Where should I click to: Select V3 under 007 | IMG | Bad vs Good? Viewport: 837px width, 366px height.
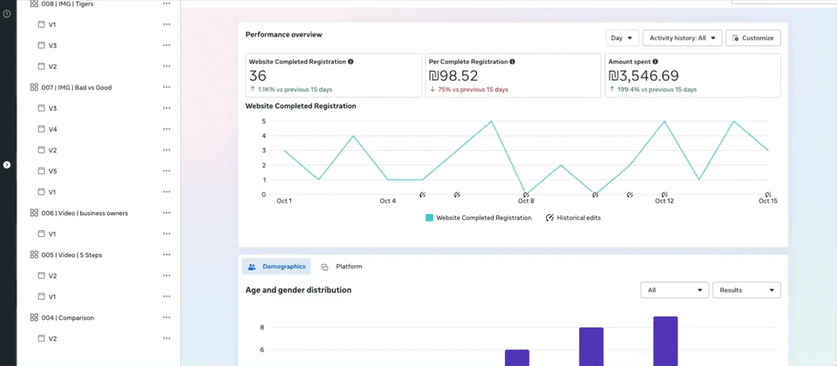(x=52, y=108)
